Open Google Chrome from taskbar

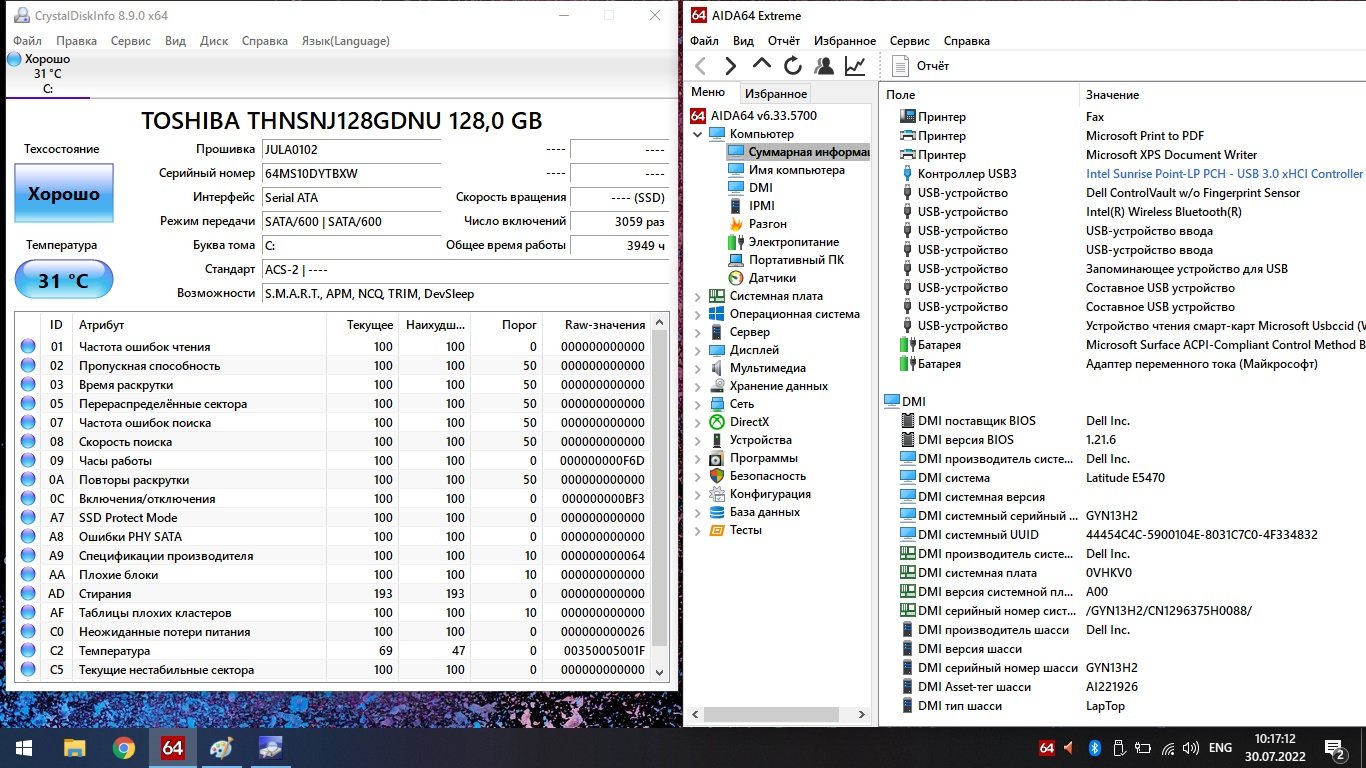coord(123,747)
